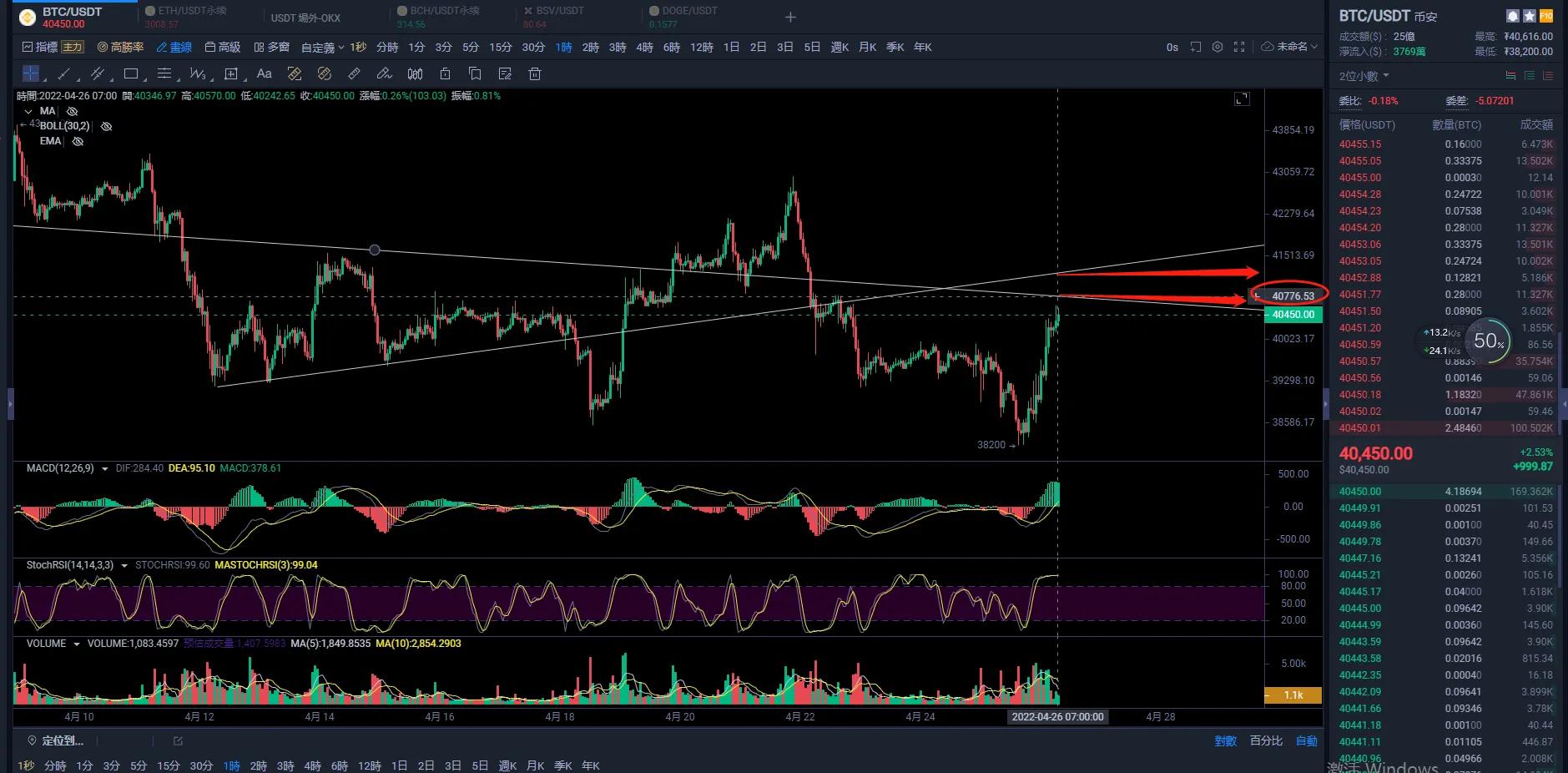Select the rectangle shape drawing tool
Viewport: 1568px width, 773px height.
click(x=131, y=73)
